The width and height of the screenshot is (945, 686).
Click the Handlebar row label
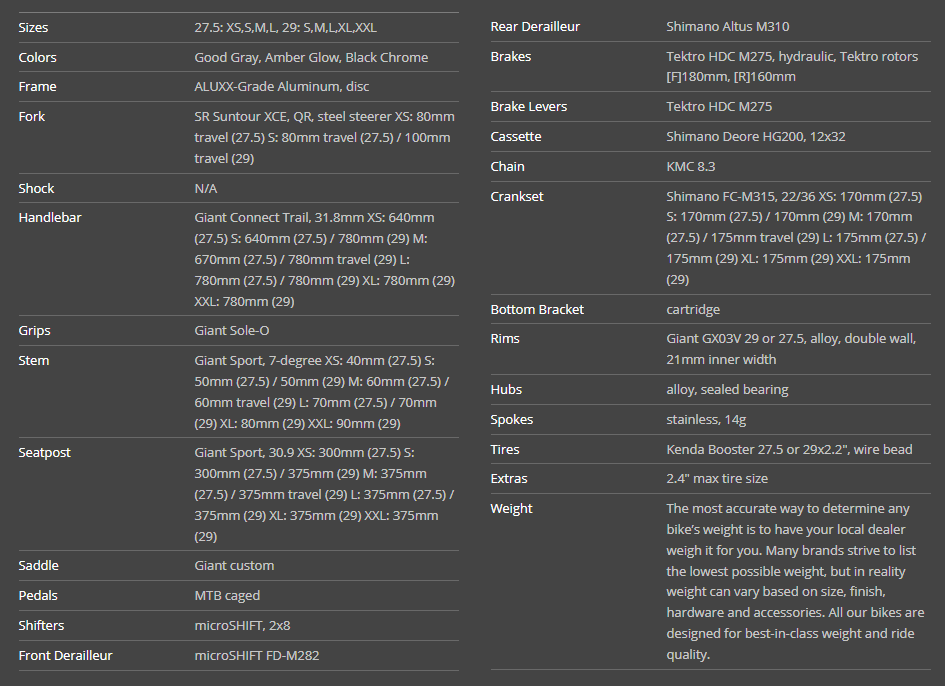pos(50,217)
